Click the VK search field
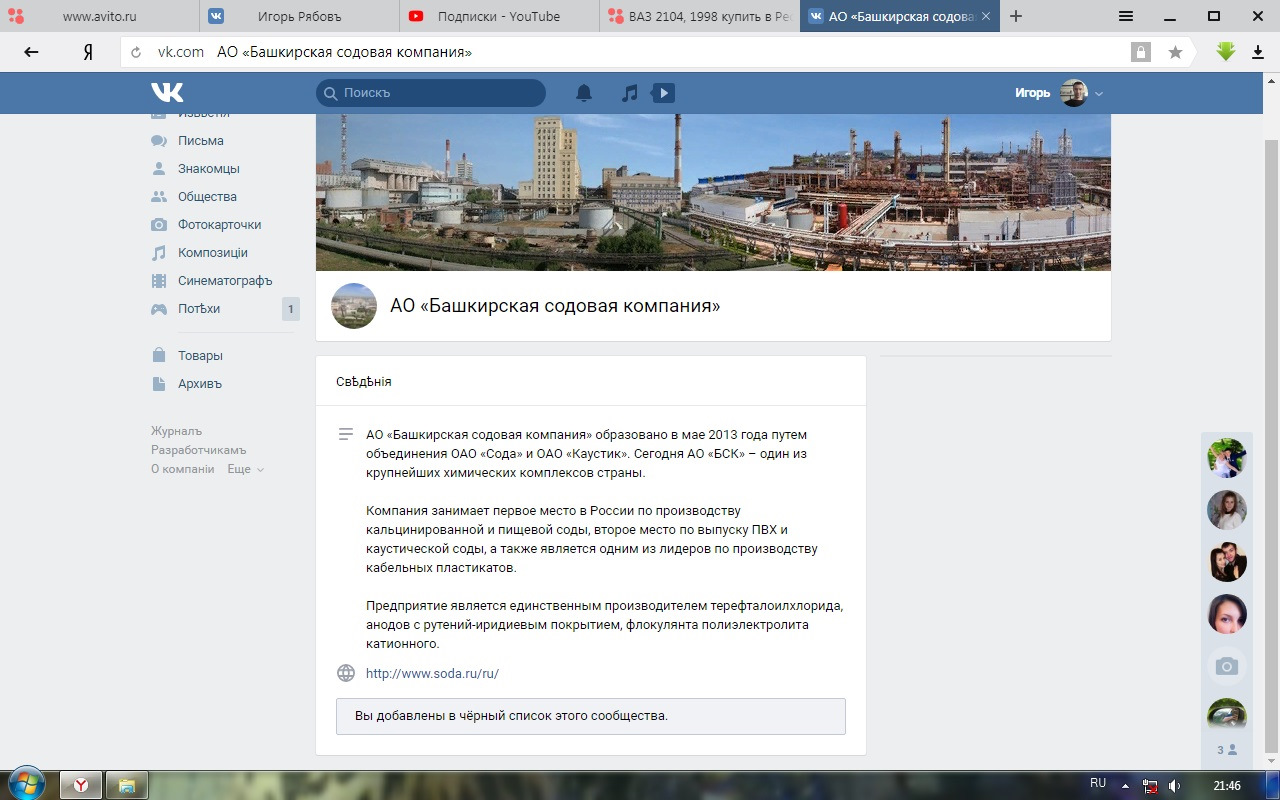This screenshot has width=1280, height=800. (431, 93)
